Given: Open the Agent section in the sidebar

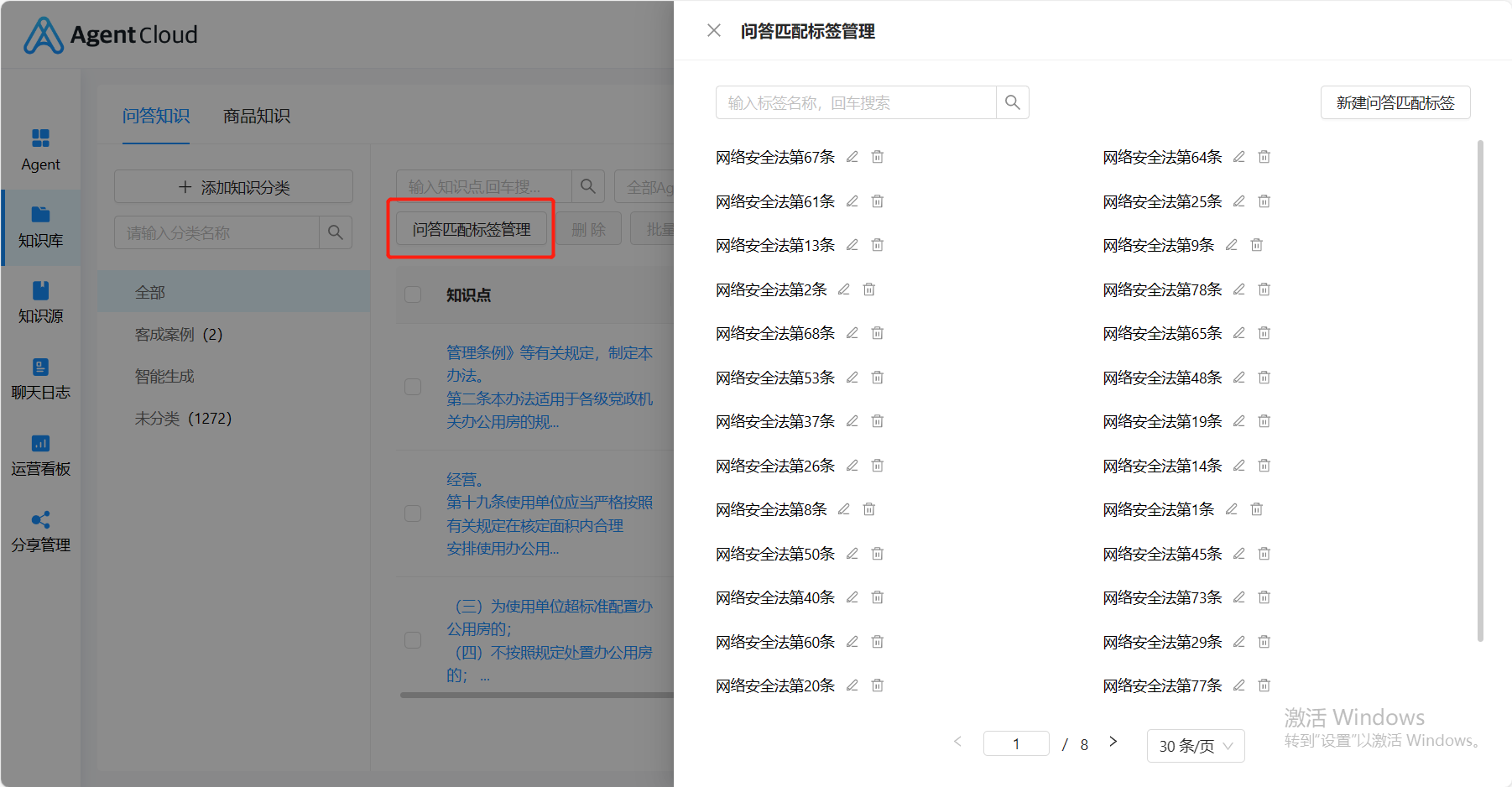Looking at the screenshot, I should [40, 150].
